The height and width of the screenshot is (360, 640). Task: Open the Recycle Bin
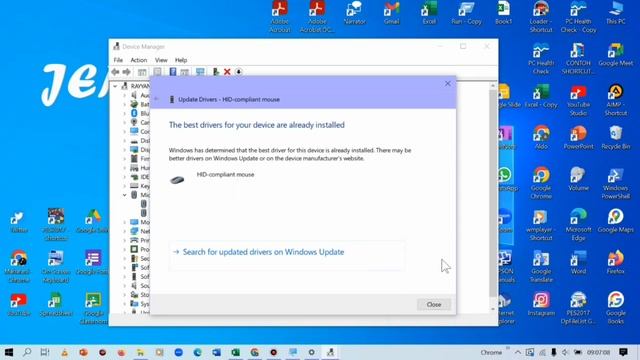tap(616, 138)
